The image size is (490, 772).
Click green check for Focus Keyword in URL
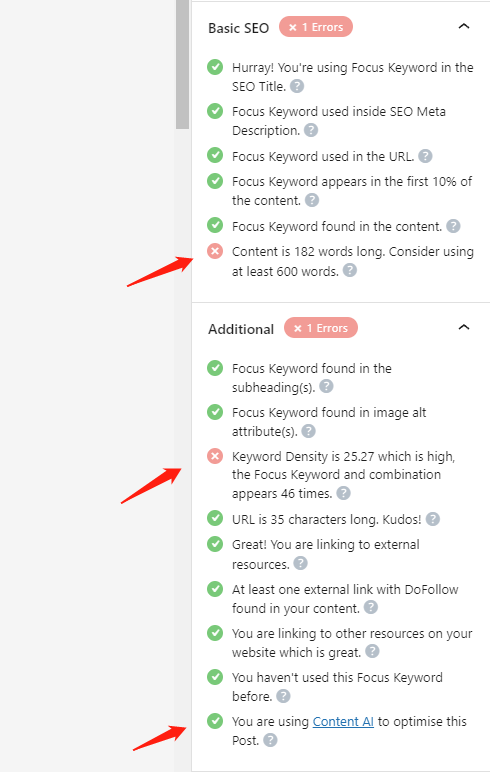click(x=215, y=156)
